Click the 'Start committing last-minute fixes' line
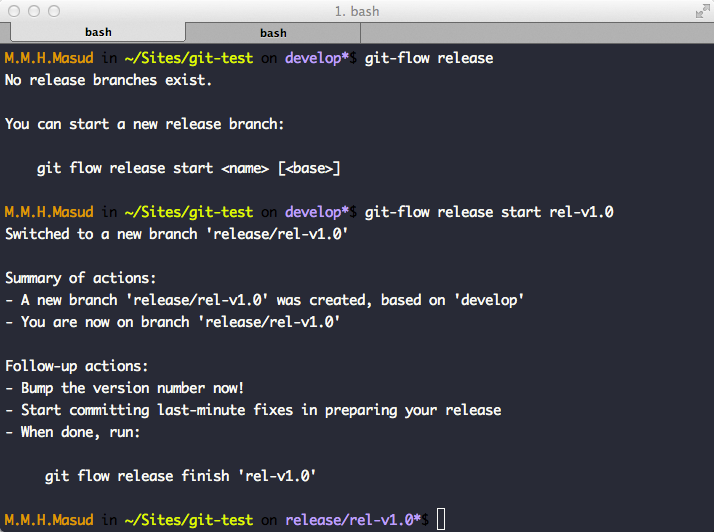Image resolution: width=714 pixels, height=532 pixels. tap(253, 410)
